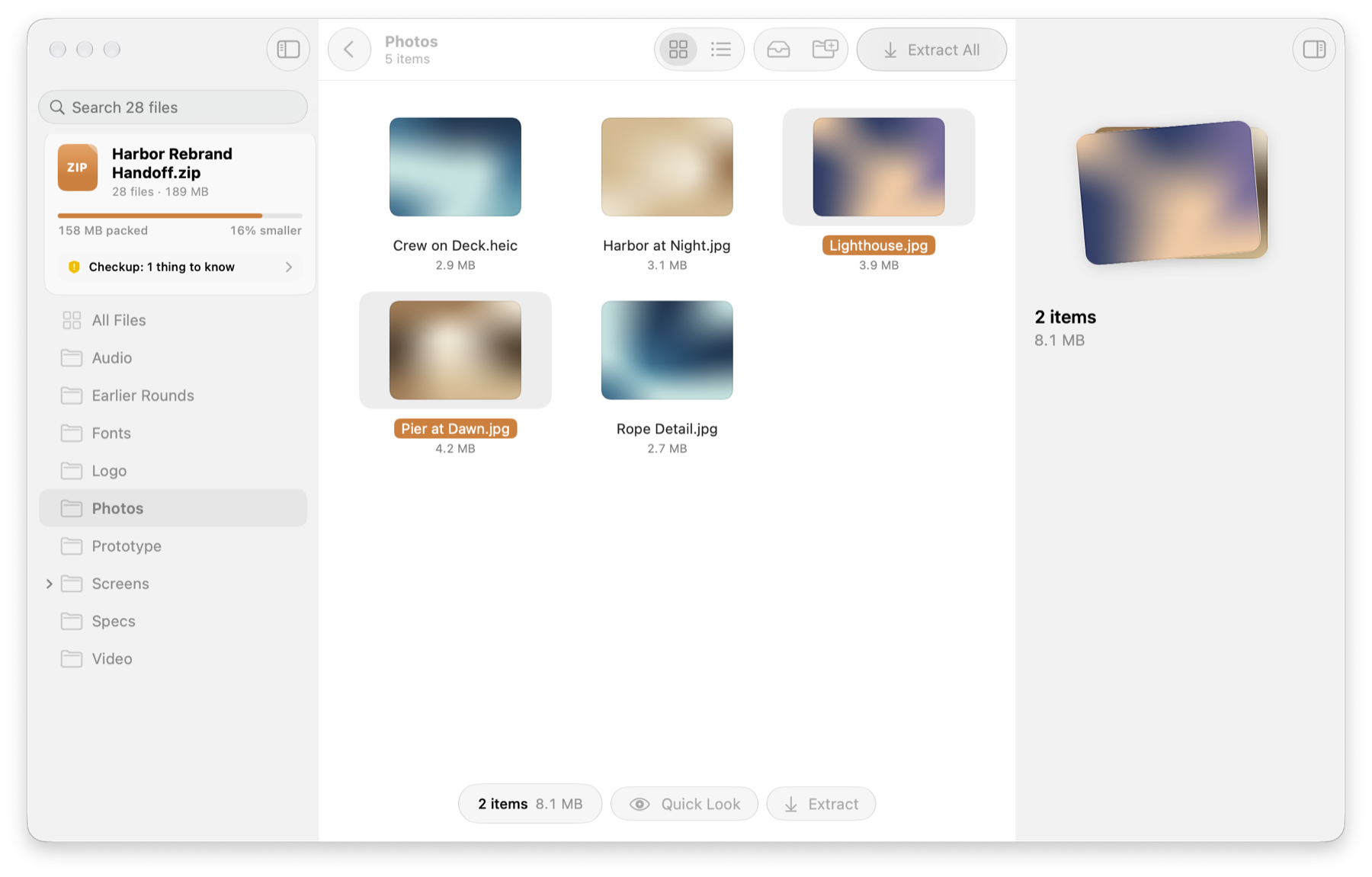This screenshot has height=877, width=1372.
Task: Click Extract All button
Action: pos(931,50)
